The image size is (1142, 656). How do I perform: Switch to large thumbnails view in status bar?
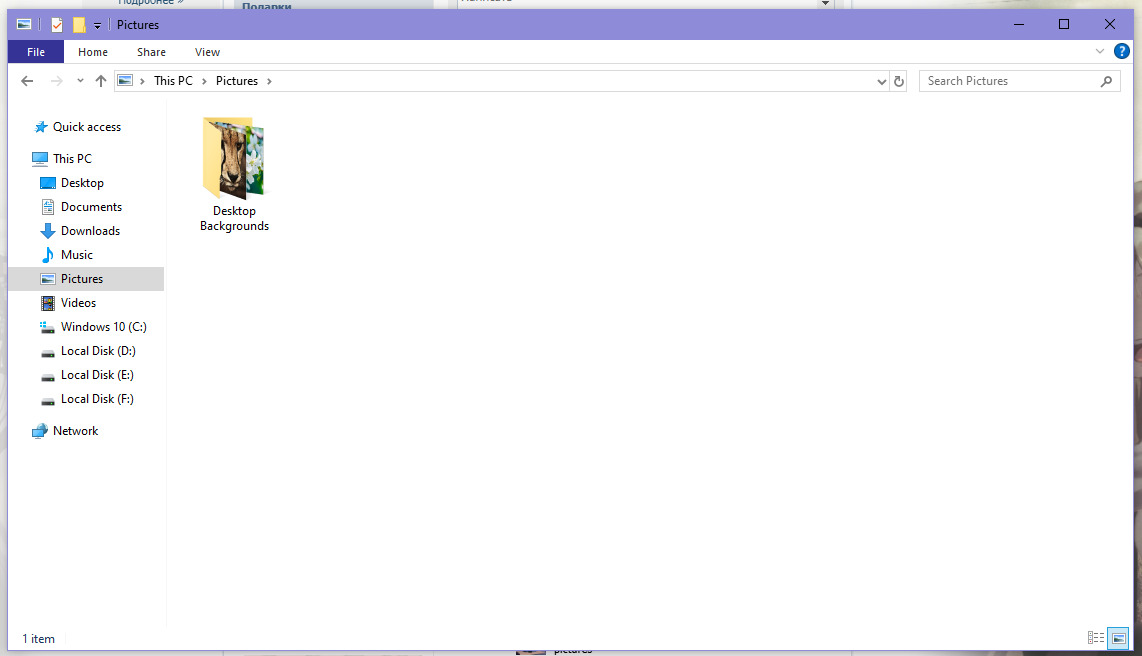point(1119,638)
